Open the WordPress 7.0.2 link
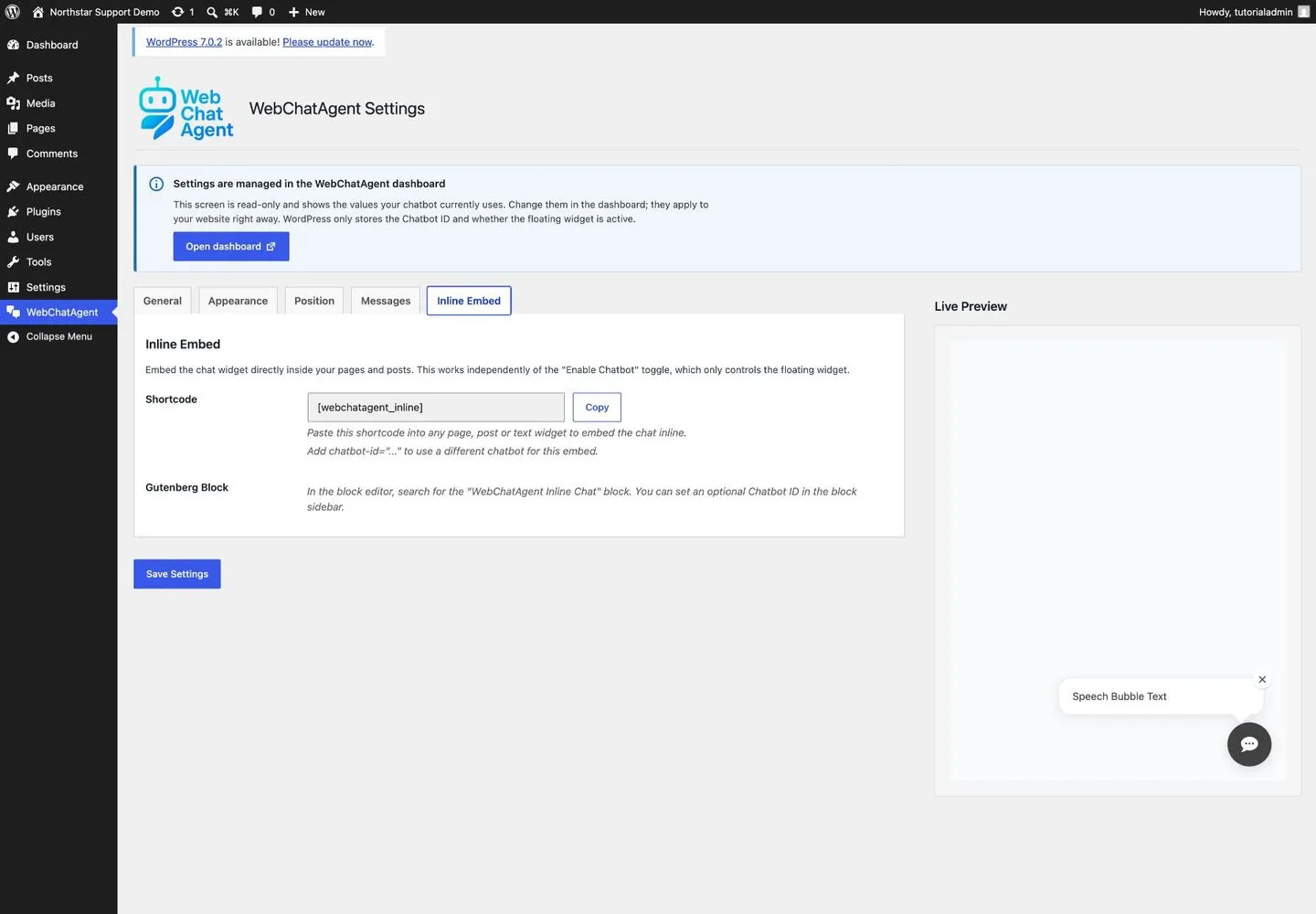 click(184, 42)
